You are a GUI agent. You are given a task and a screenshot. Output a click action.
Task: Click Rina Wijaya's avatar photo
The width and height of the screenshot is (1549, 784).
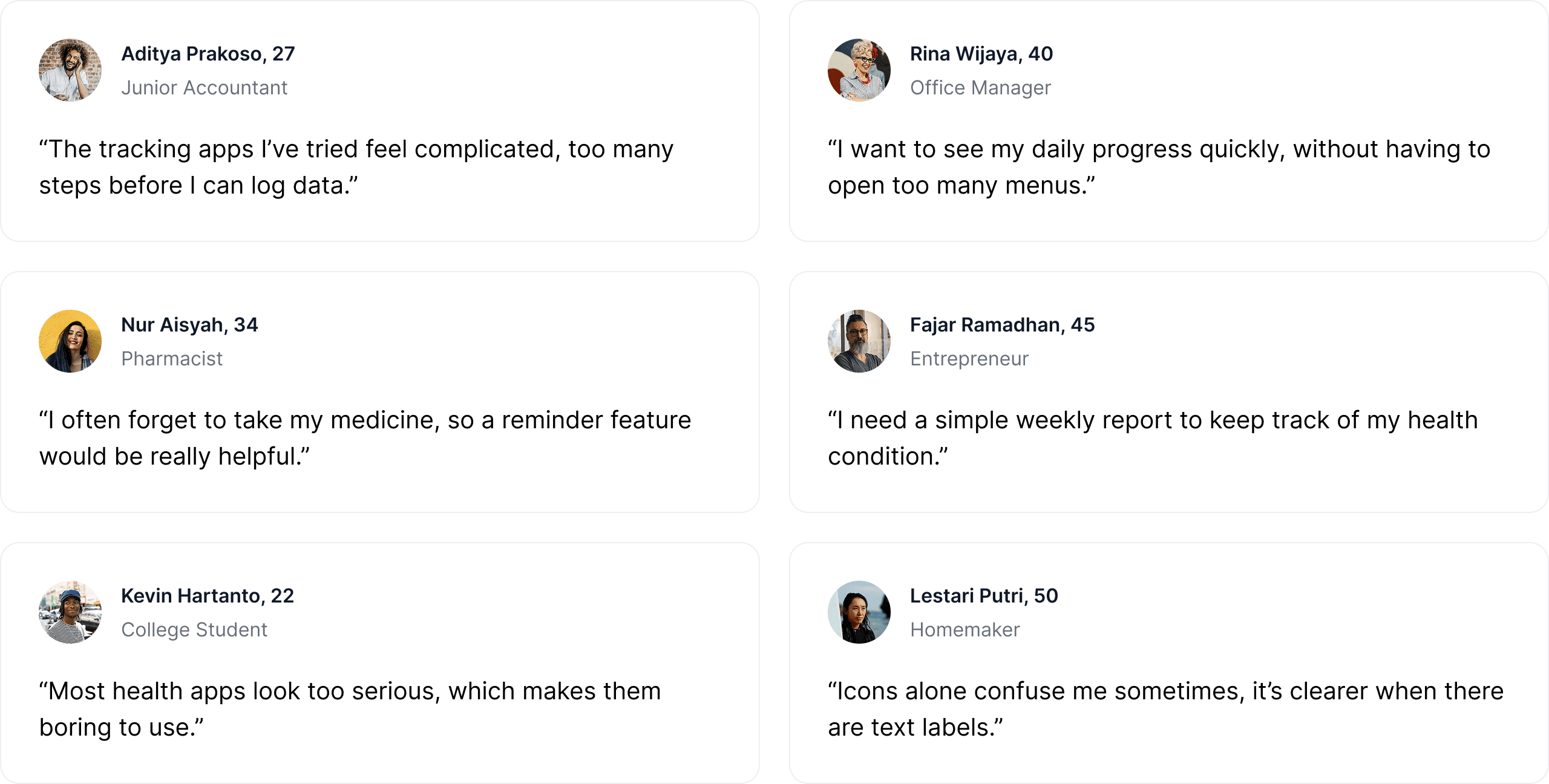(x=859, y=70)
